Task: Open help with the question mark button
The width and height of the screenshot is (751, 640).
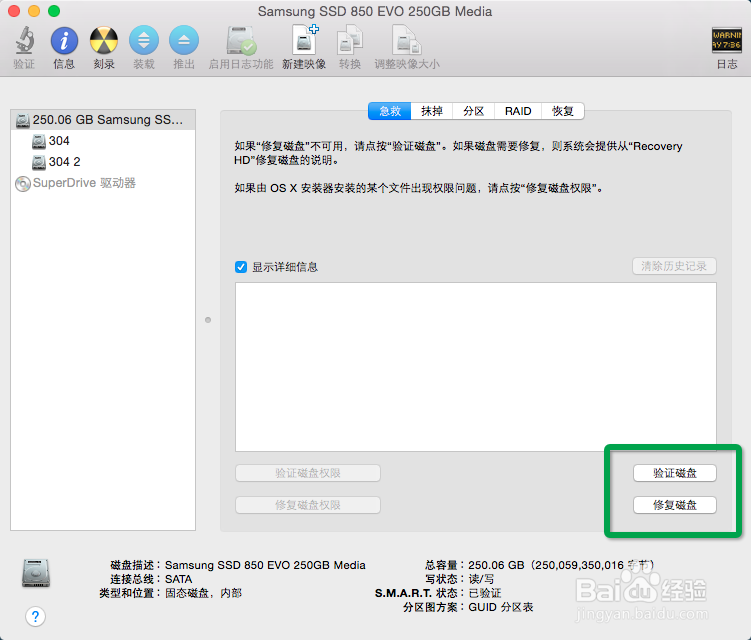Action: (x=35, y=616)
